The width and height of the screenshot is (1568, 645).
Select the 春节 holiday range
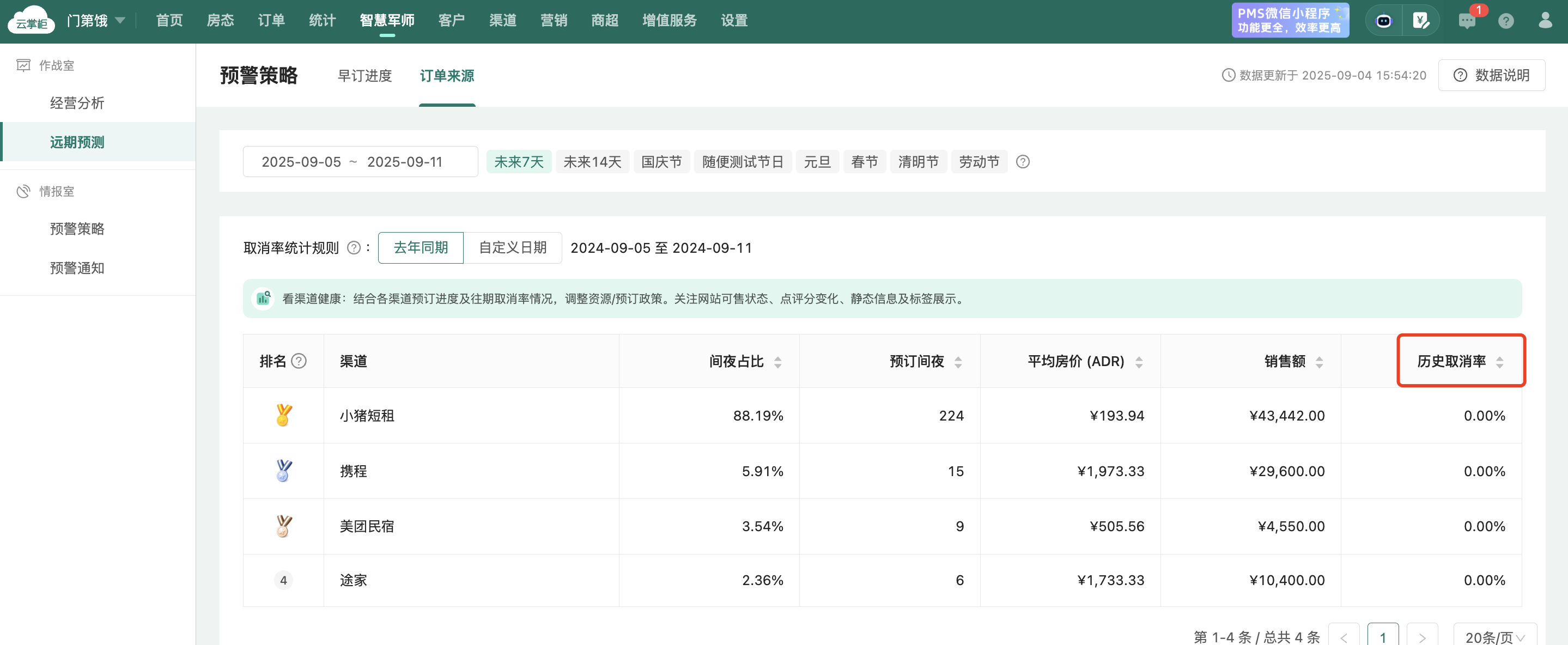pyautogui.click(x=864, y=162)
